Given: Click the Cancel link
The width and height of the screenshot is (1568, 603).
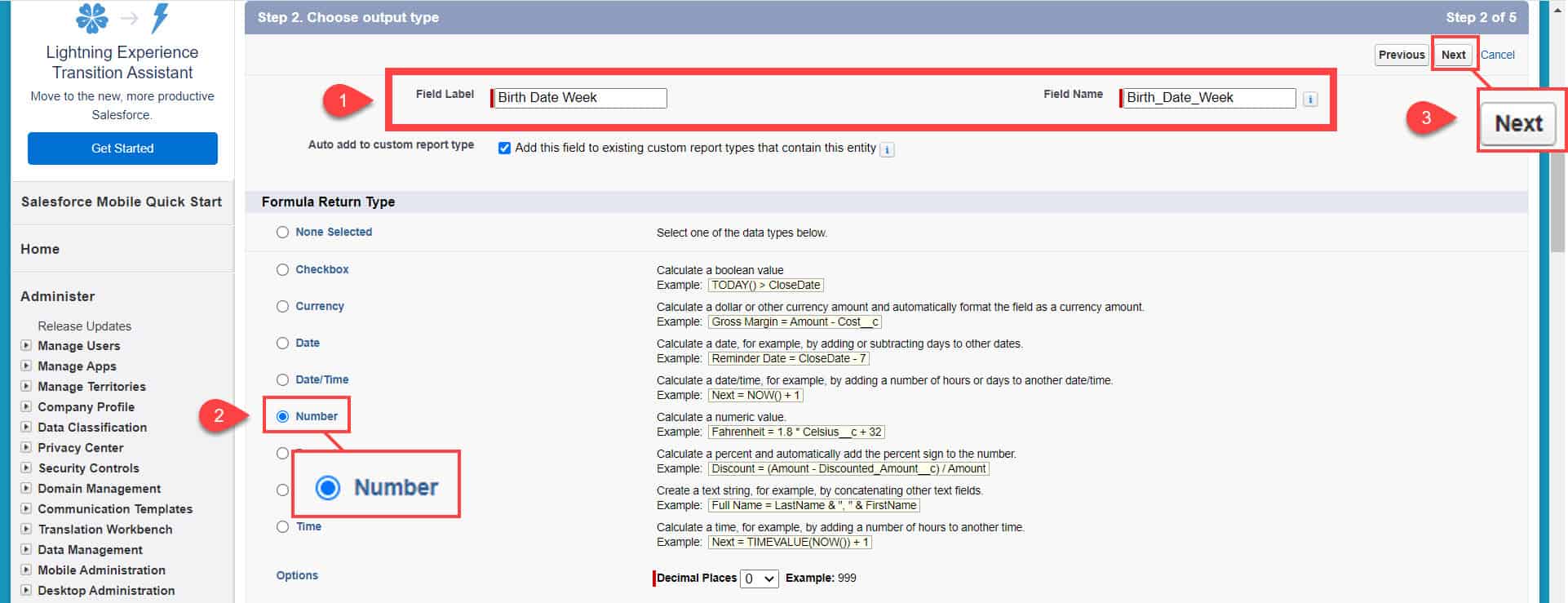Looking at the screenshot, I should point(1498,55).
